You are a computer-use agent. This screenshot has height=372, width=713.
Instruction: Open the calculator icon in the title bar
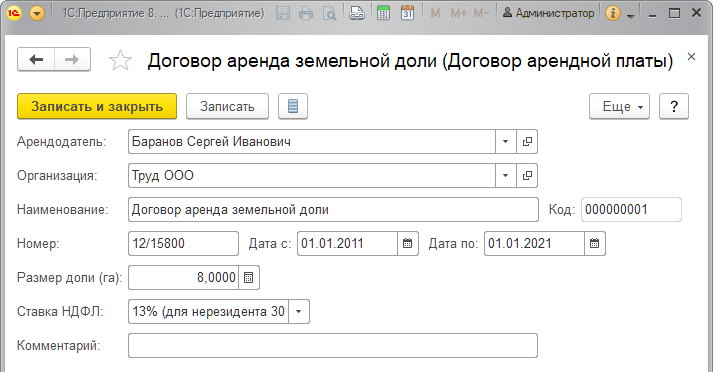point(383,13)
